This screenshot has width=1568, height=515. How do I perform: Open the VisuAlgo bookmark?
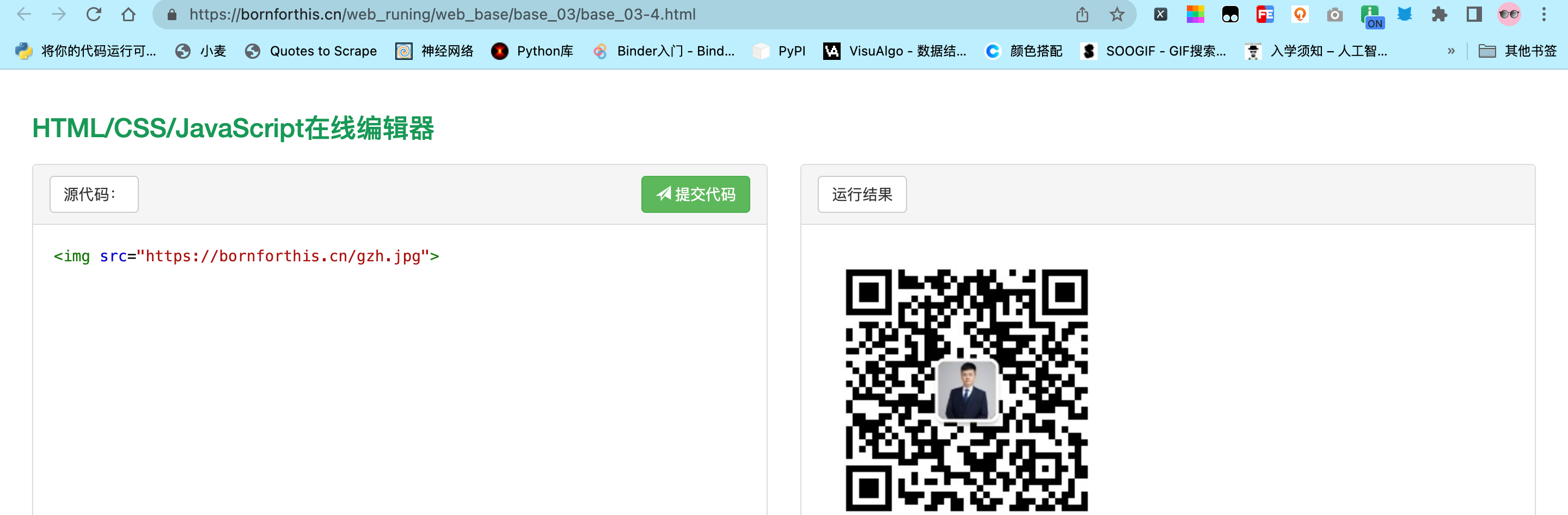pyautogui.click(x=894, y=51)
